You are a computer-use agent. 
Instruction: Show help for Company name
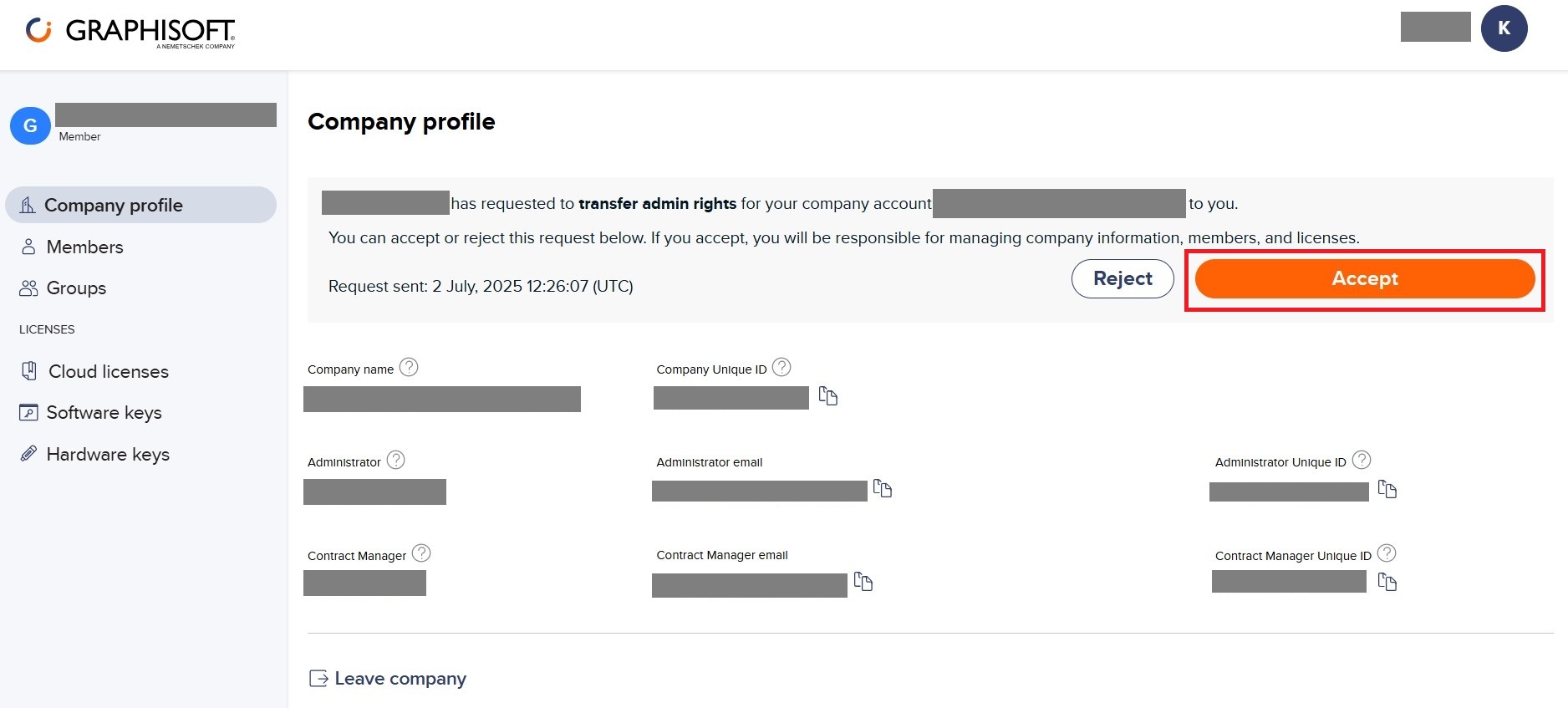[x=409, y=368]
